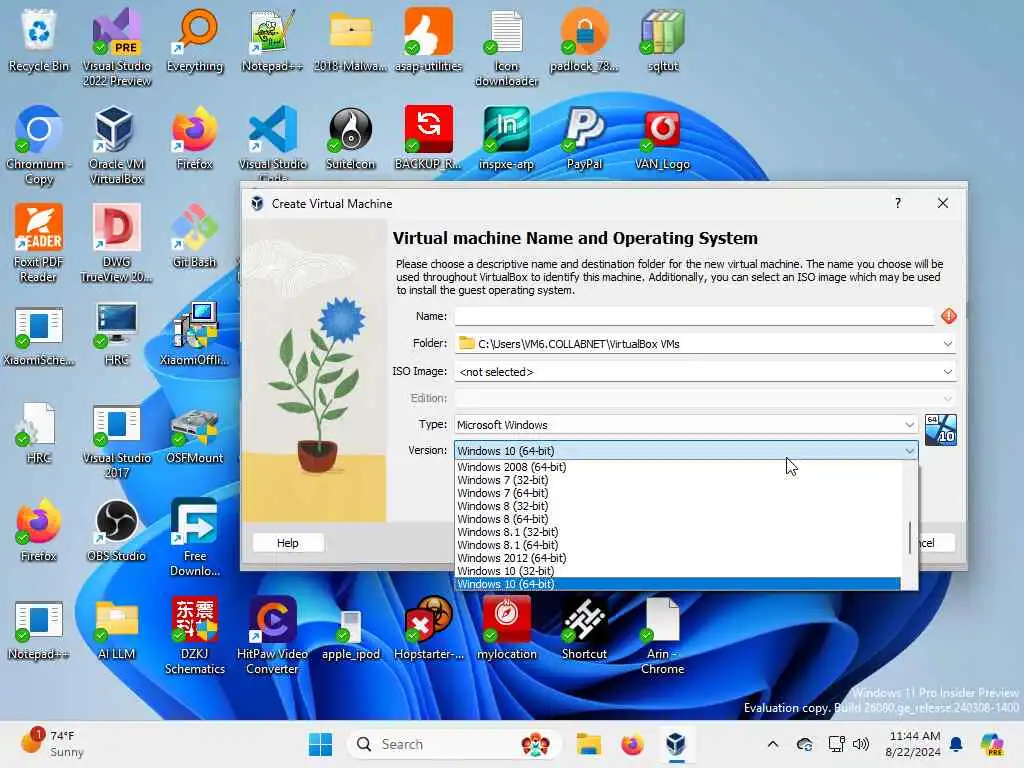Expand the Folder path dropdown
Viewport: 1024px width, 768px height.
point(947,344)
